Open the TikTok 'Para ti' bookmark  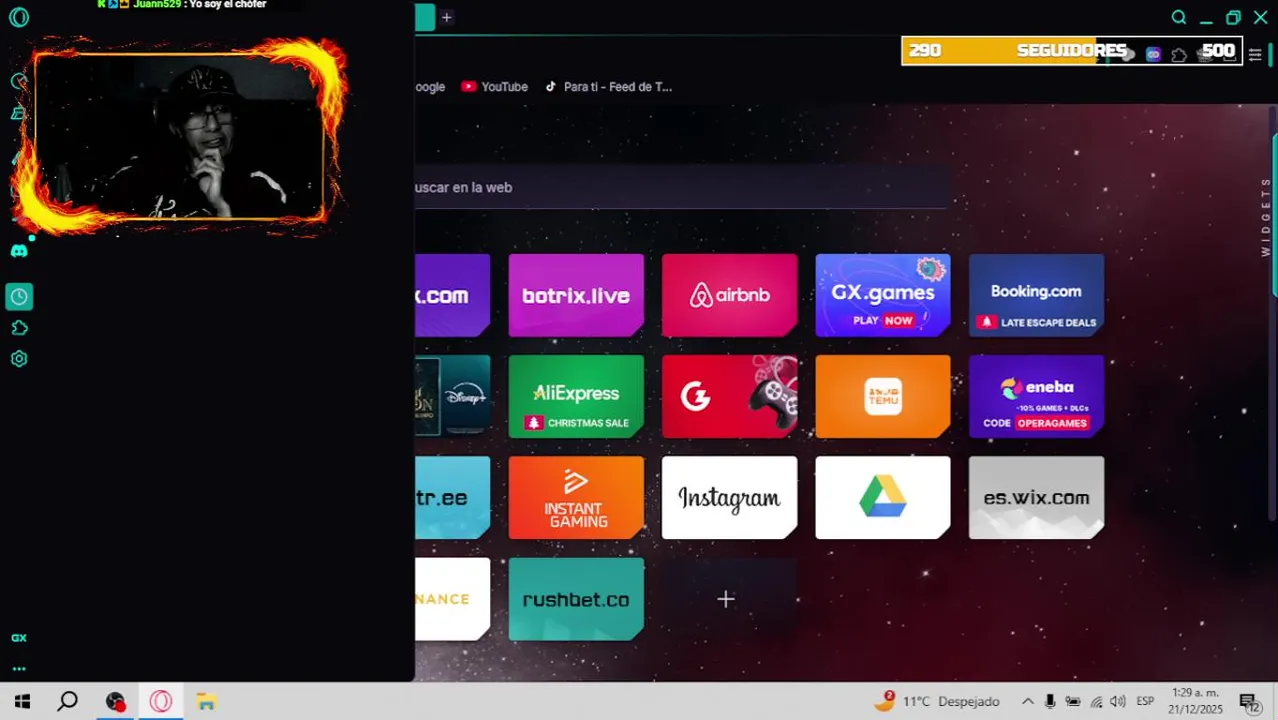pyautogui.click(x=608, y=87)
